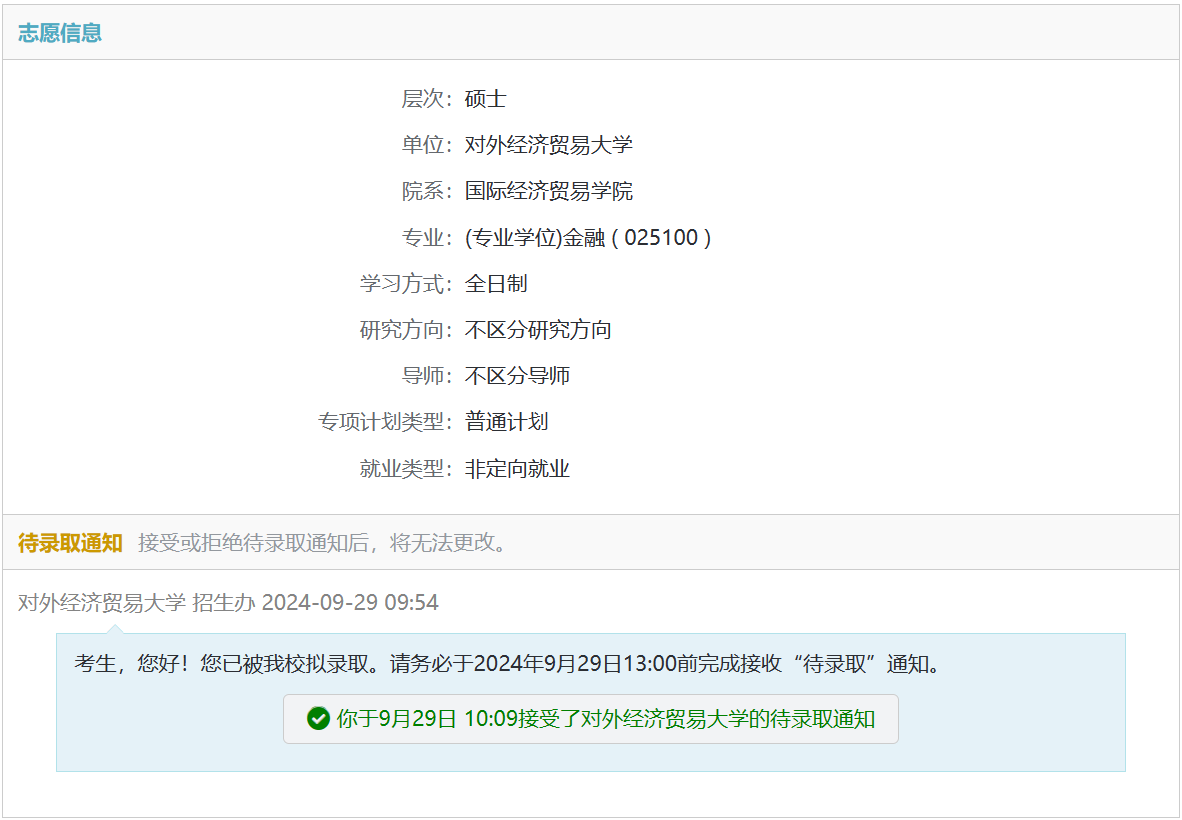This screenshot has width=1182, height=820.
Task: Click the 待录取通知 section title
Action: click(x=70, y=543)
